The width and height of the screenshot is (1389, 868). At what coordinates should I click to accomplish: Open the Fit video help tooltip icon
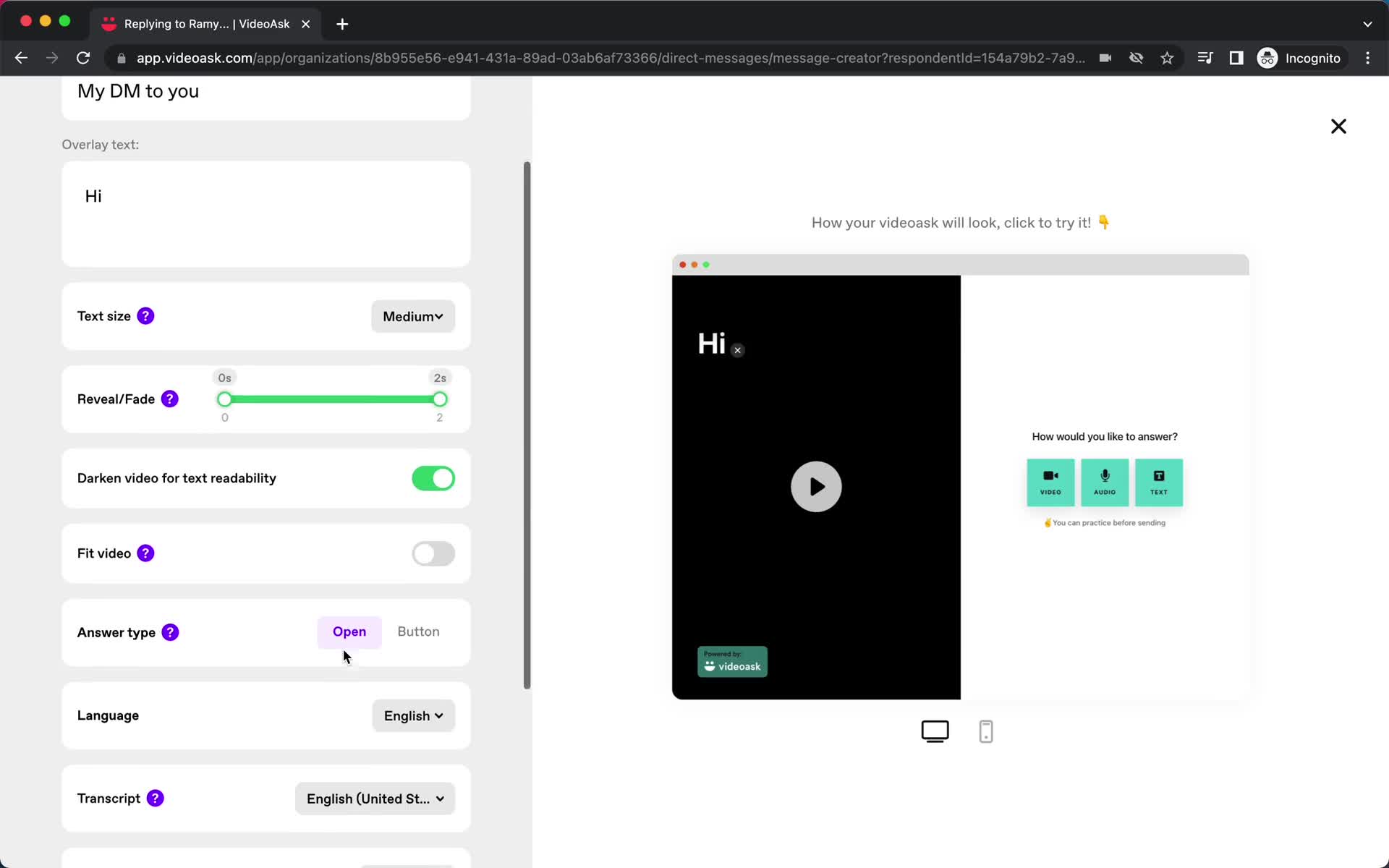145,553
